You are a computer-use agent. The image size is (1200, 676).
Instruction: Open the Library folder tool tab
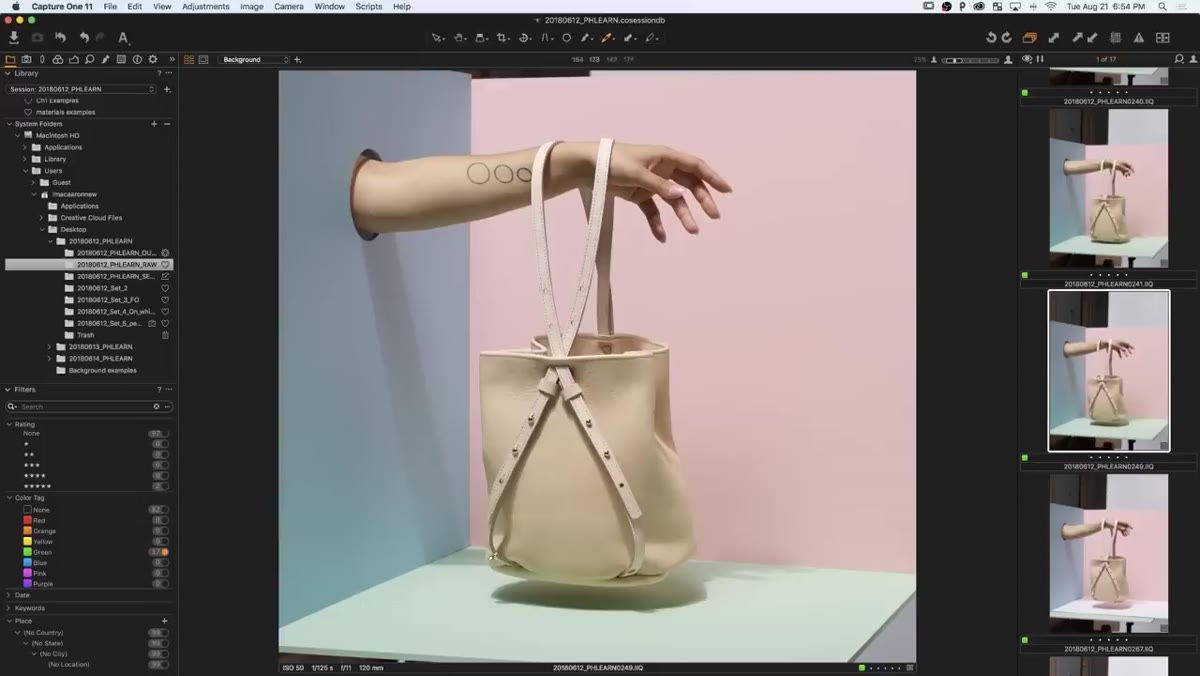point(11,59)
